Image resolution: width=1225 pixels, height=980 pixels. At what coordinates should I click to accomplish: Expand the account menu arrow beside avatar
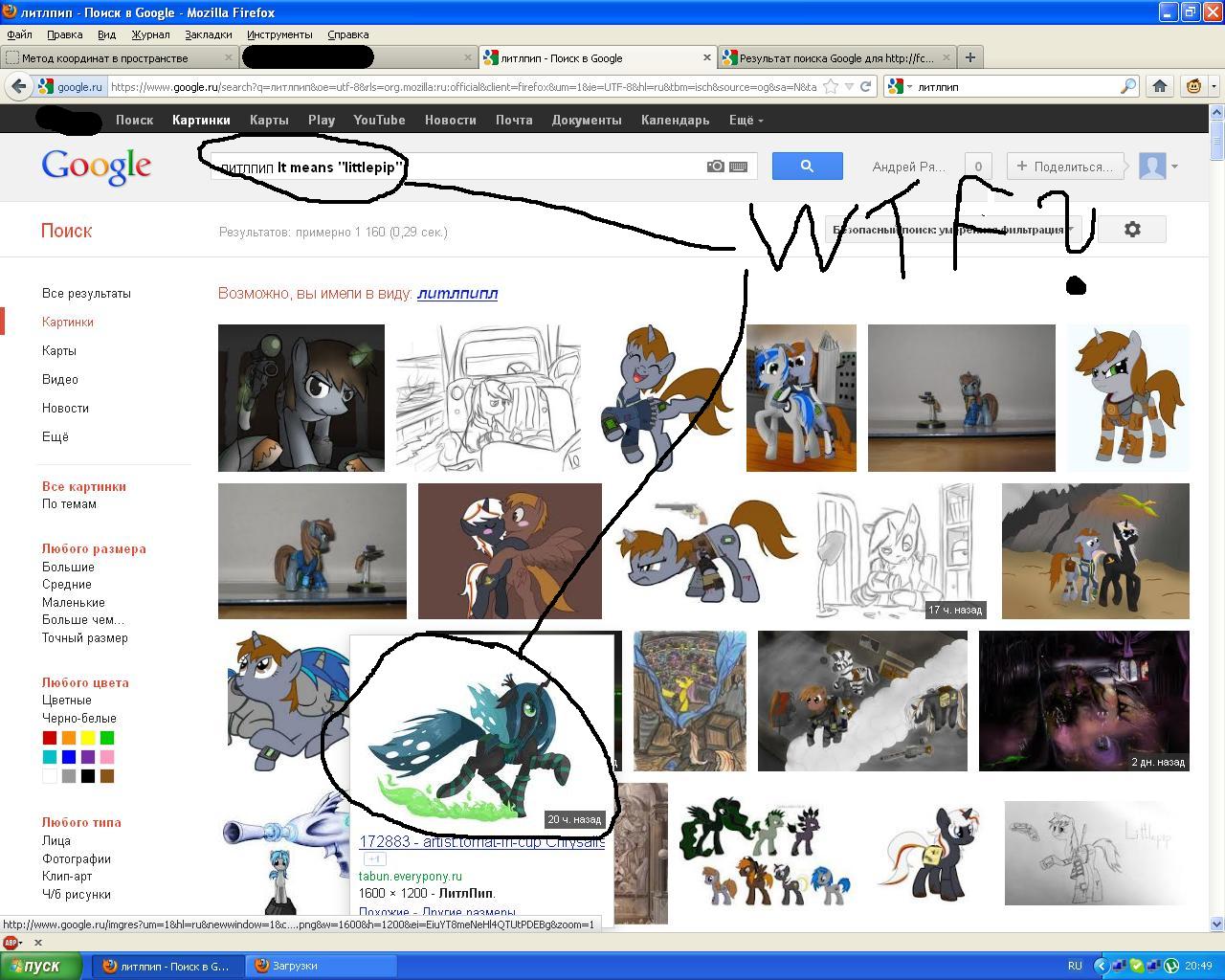(1174, 167)
